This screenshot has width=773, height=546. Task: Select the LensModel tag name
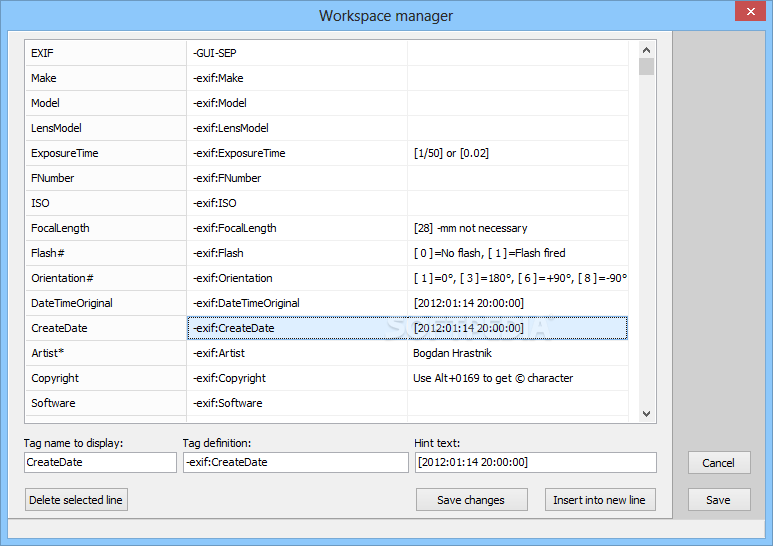105,128
